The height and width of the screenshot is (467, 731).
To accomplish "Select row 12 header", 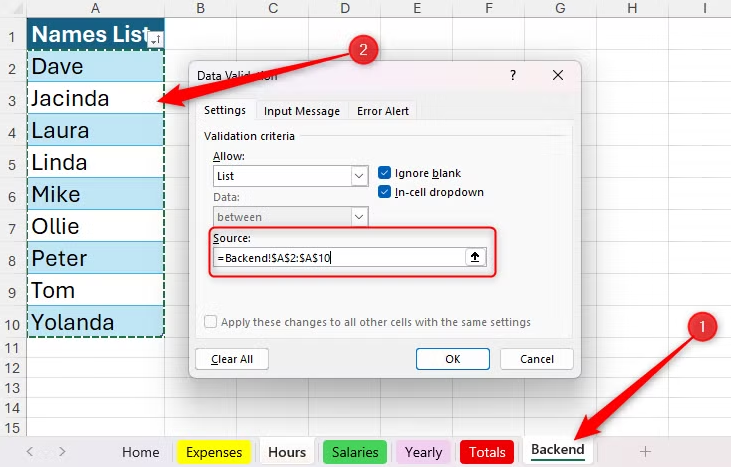I will pyautogui.click(x=12, y=368).
